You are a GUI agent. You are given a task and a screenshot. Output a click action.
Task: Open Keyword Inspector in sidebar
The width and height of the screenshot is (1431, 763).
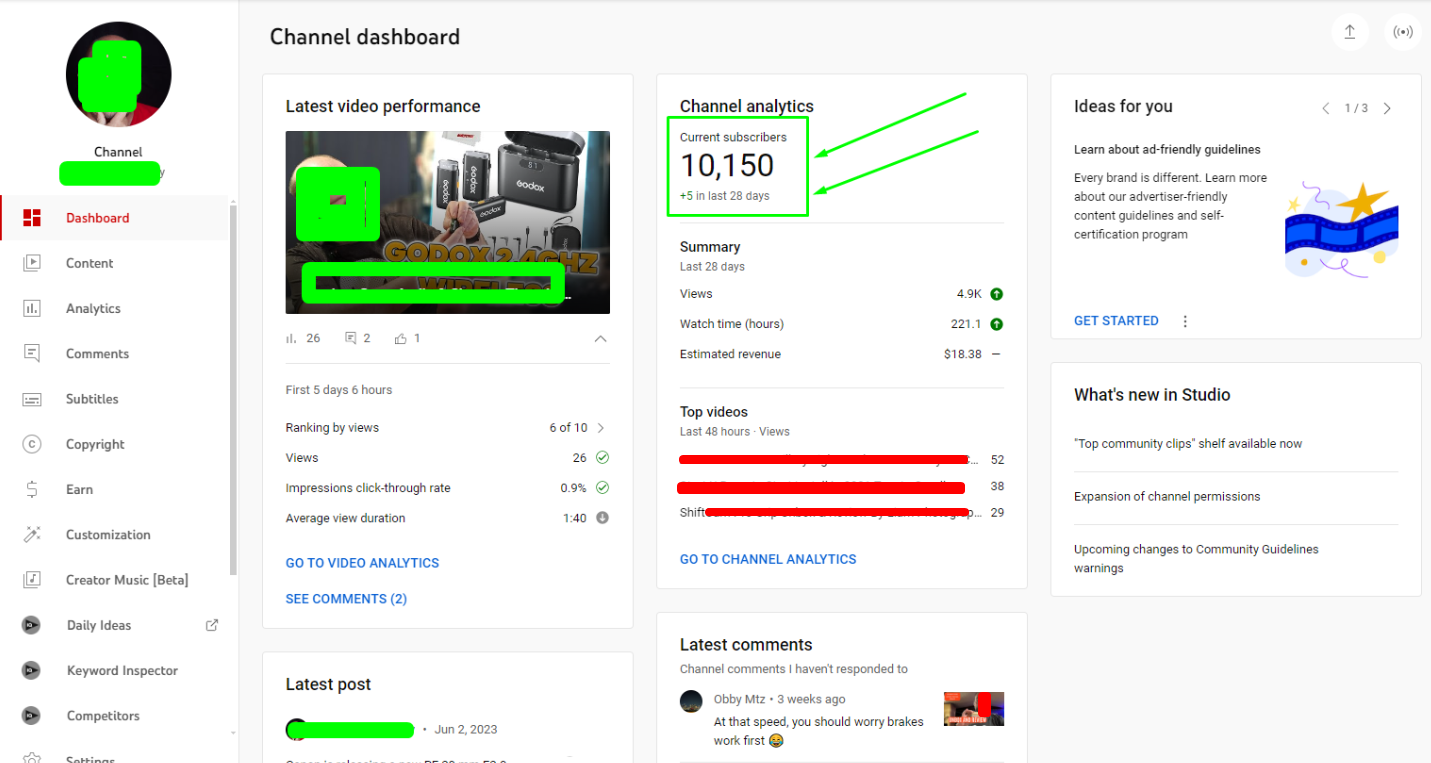(x=122, y=671)
